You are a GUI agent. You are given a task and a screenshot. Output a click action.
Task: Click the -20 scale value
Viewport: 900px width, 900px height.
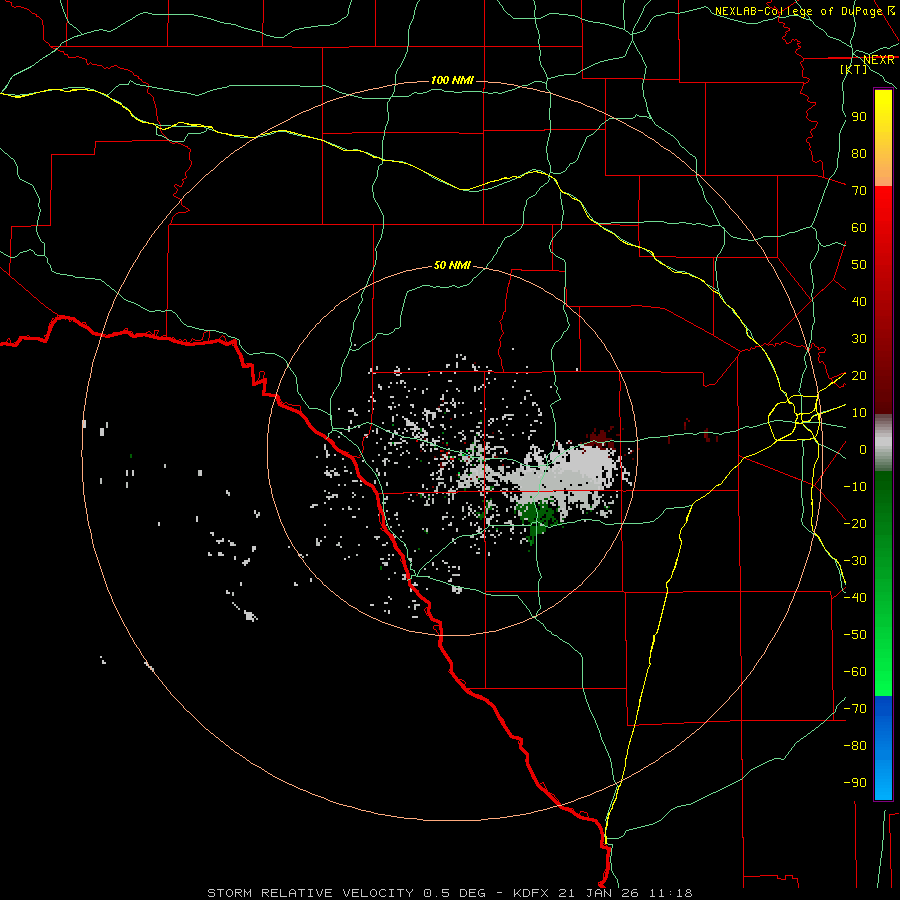(855, 523)
